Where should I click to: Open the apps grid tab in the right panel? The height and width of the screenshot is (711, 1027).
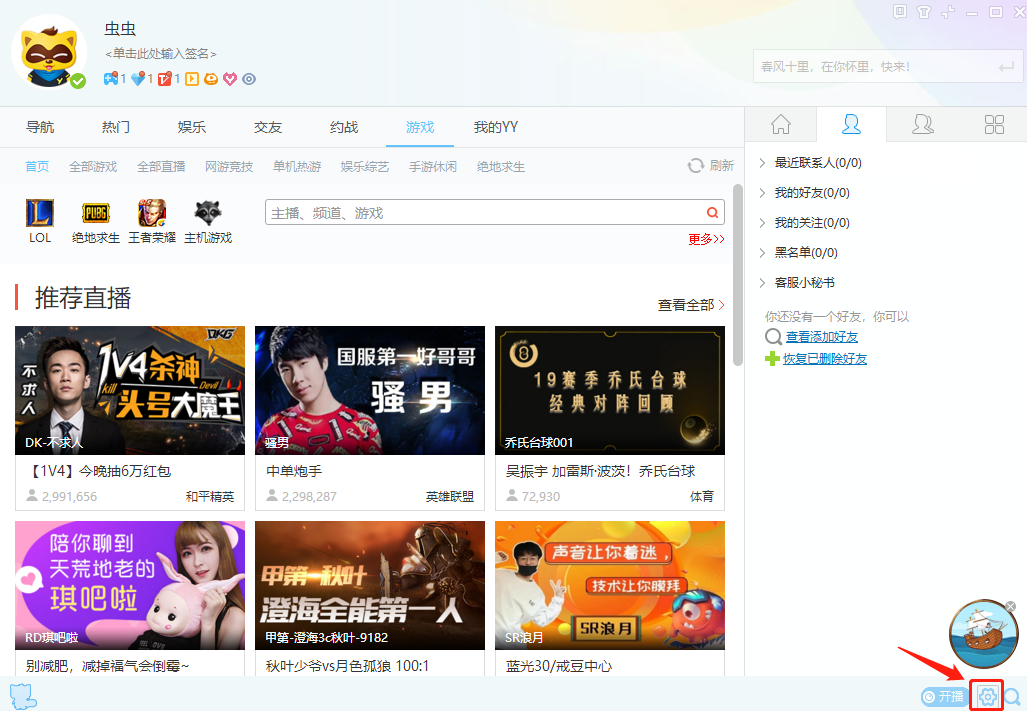point(994,124)
